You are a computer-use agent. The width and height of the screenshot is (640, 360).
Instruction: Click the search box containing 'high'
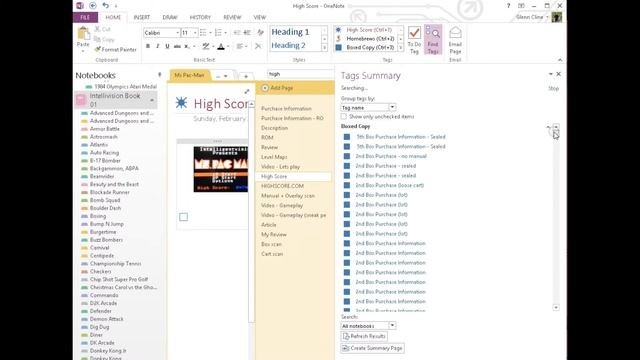300,74
